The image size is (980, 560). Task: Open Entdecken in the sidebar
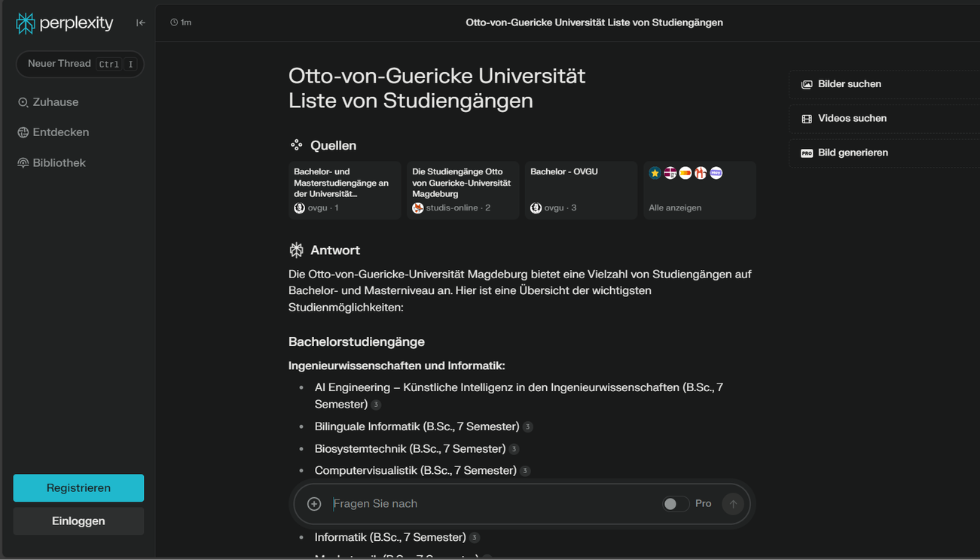[x=53, y=132]
